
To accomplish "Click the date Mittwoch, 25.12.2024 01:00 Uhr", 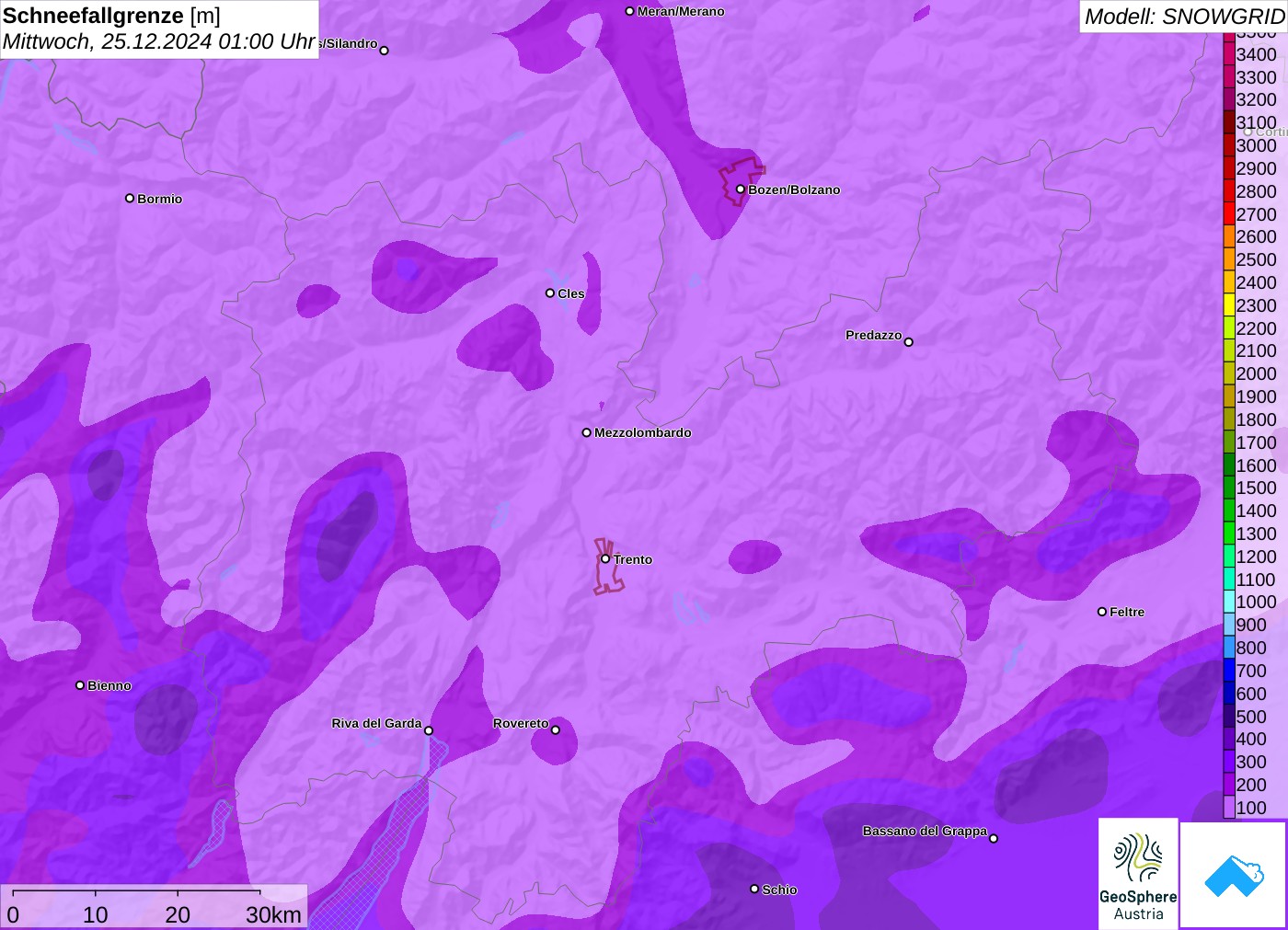I will (x=159, y=41).
